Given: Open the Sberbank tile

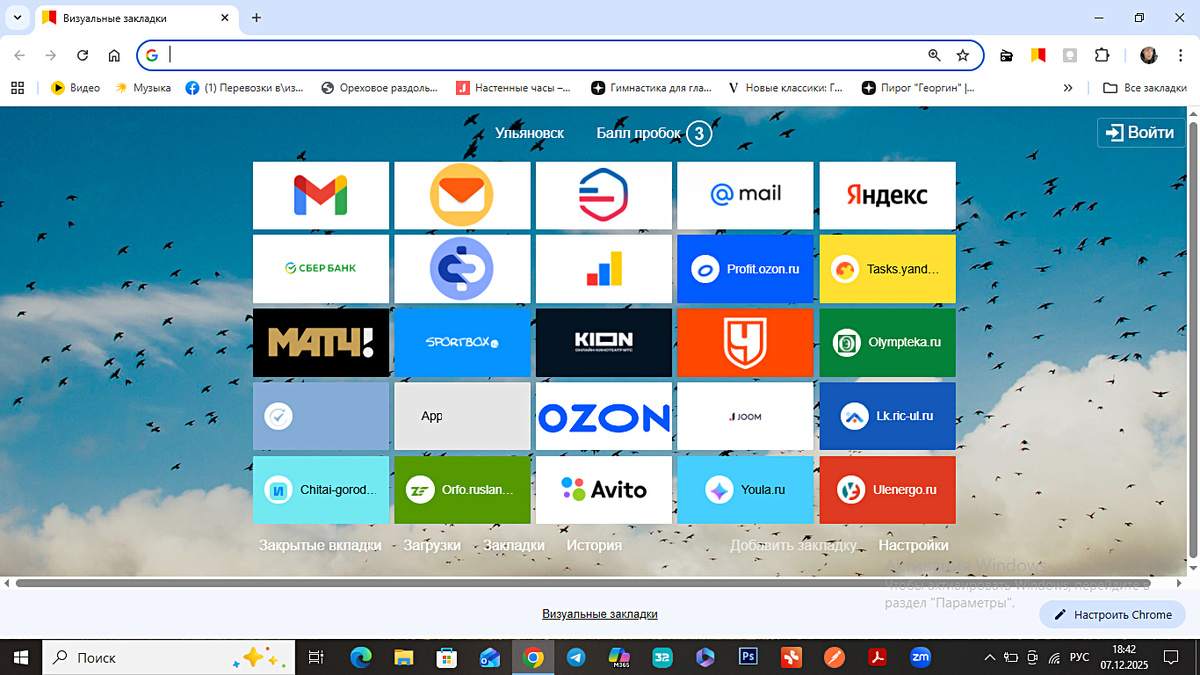Looking at the screenshot, I should [x=320, y=269].
